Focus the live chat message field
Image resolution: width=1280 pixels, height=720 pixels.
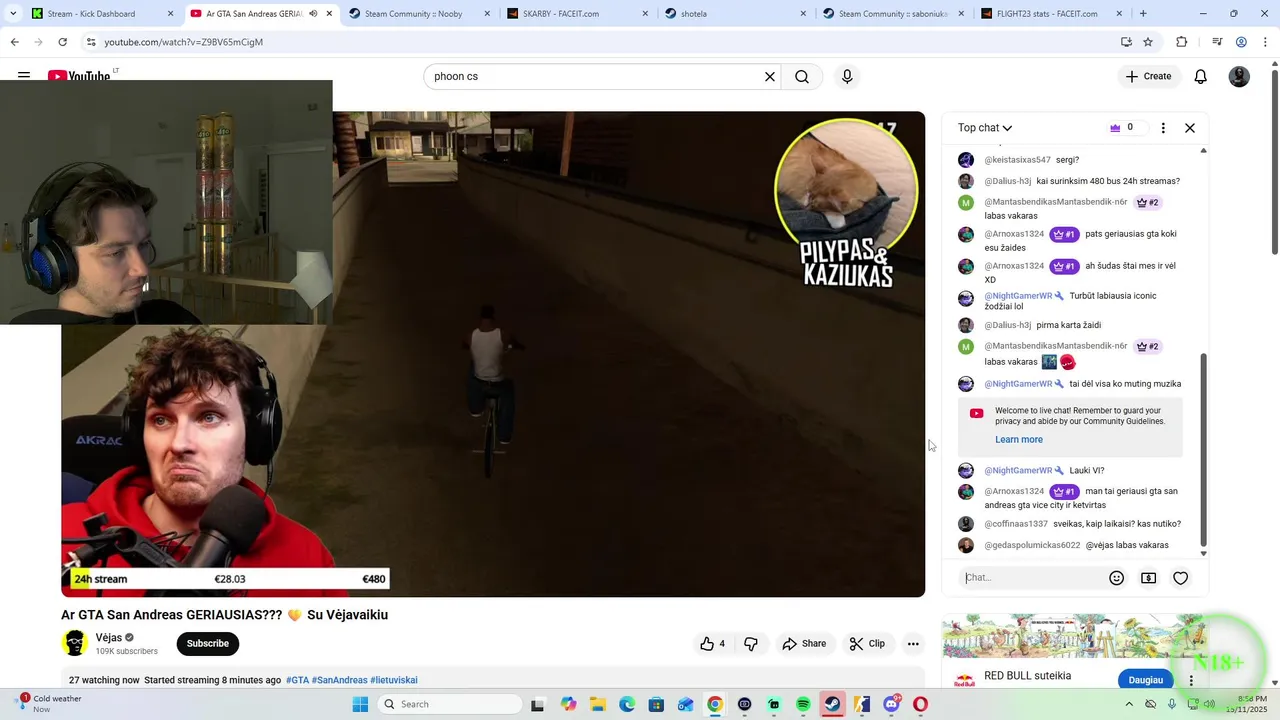click(1033, 578)
